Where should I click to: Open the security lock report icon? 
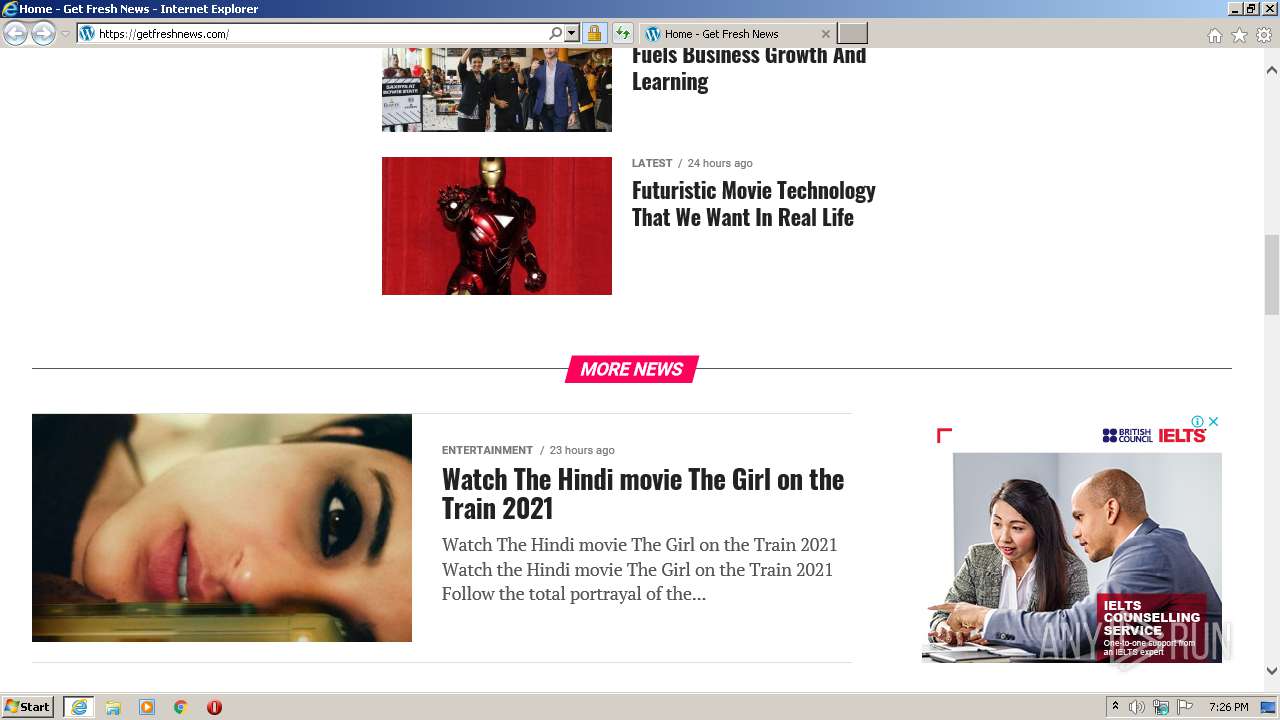pos(594,34)
